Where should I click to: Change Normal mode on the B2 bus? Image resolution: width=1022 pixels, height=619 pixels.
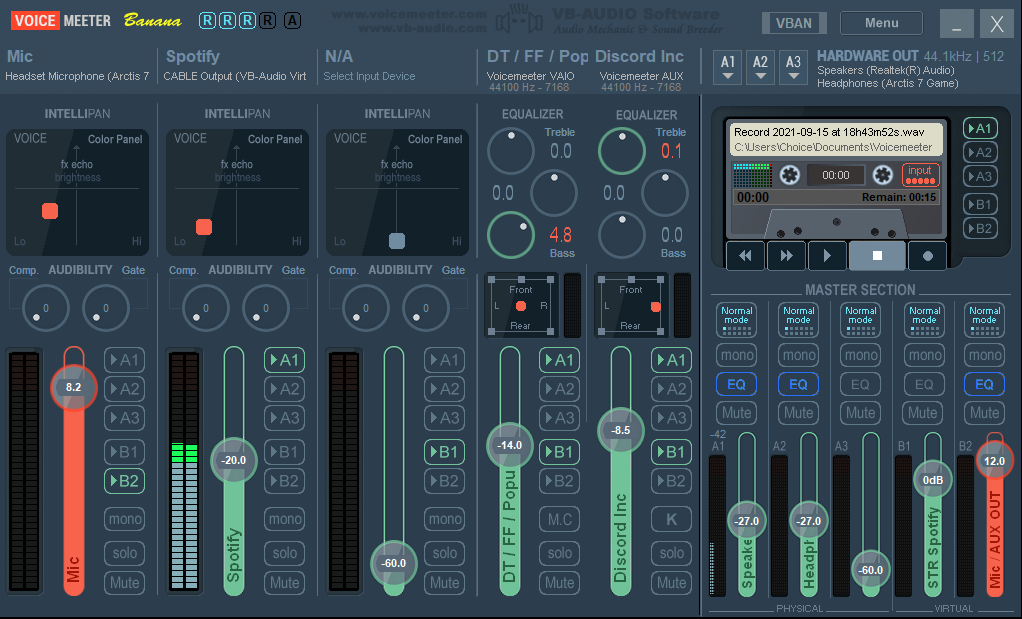tap(984, 319)
